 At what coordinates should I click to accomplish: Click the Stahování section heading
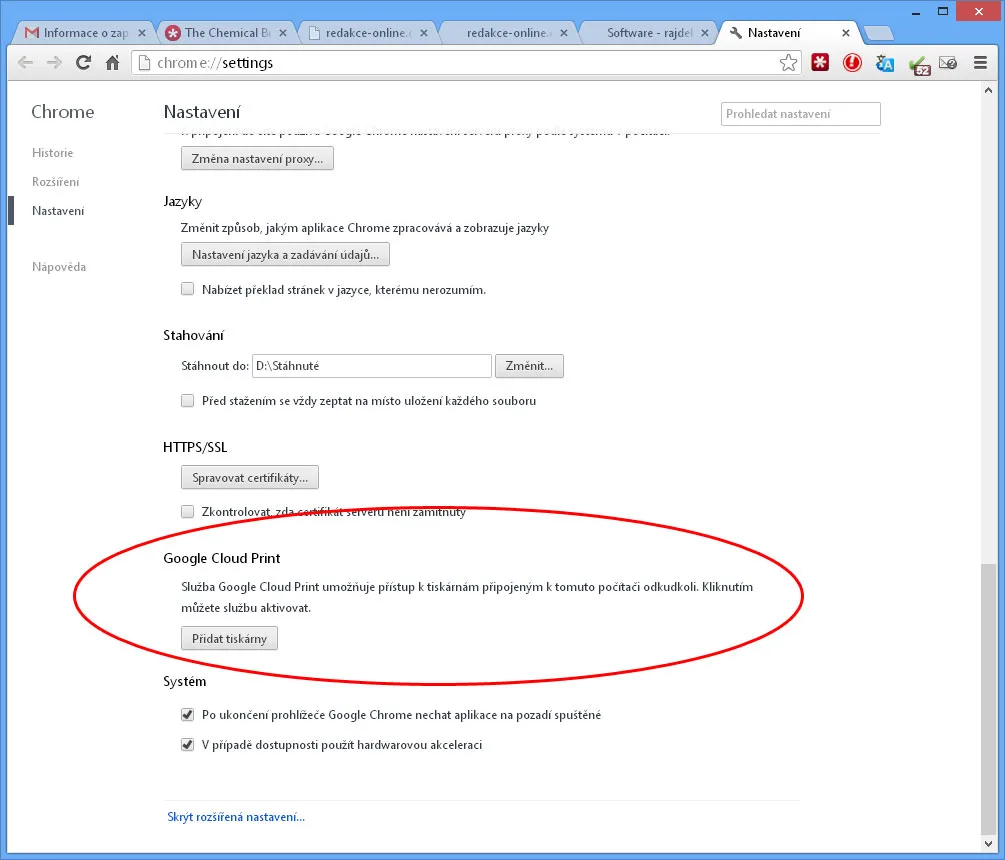tap(194, 335)
